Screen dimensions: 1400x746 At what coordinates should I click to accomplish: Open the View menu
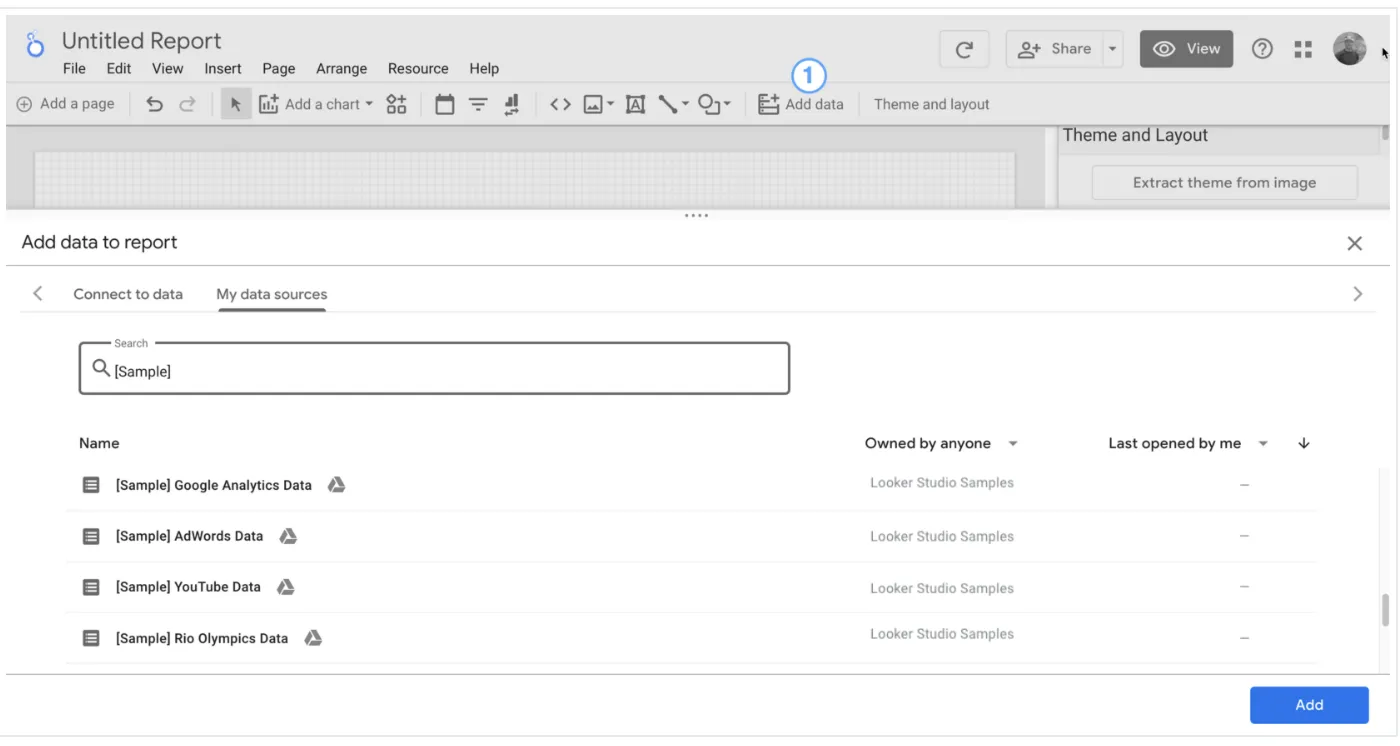[167, 69]
